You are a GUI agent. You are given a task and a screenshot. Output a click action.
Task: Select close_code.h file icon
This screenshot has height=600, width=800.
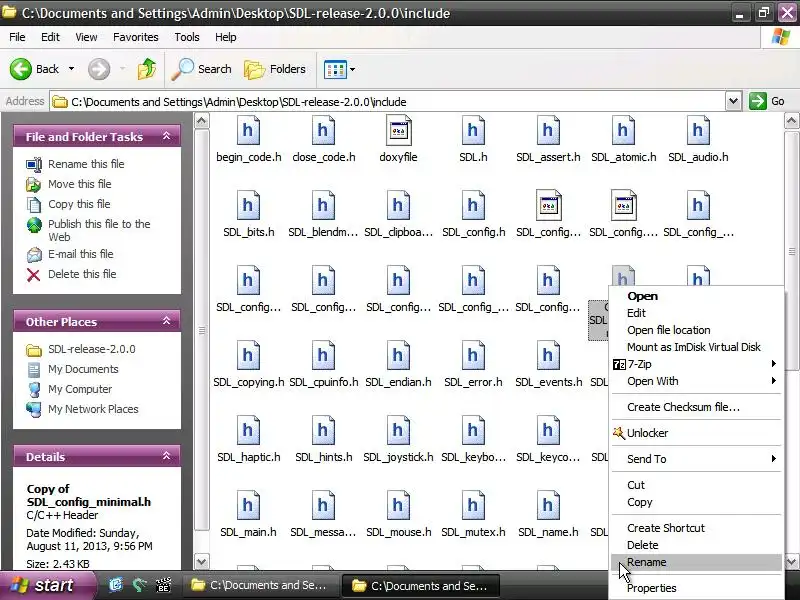click(x=323, y=131)
